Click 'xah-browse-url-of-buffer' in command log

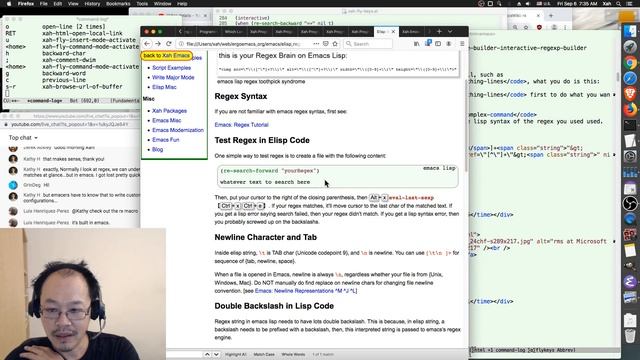(82, 87)
